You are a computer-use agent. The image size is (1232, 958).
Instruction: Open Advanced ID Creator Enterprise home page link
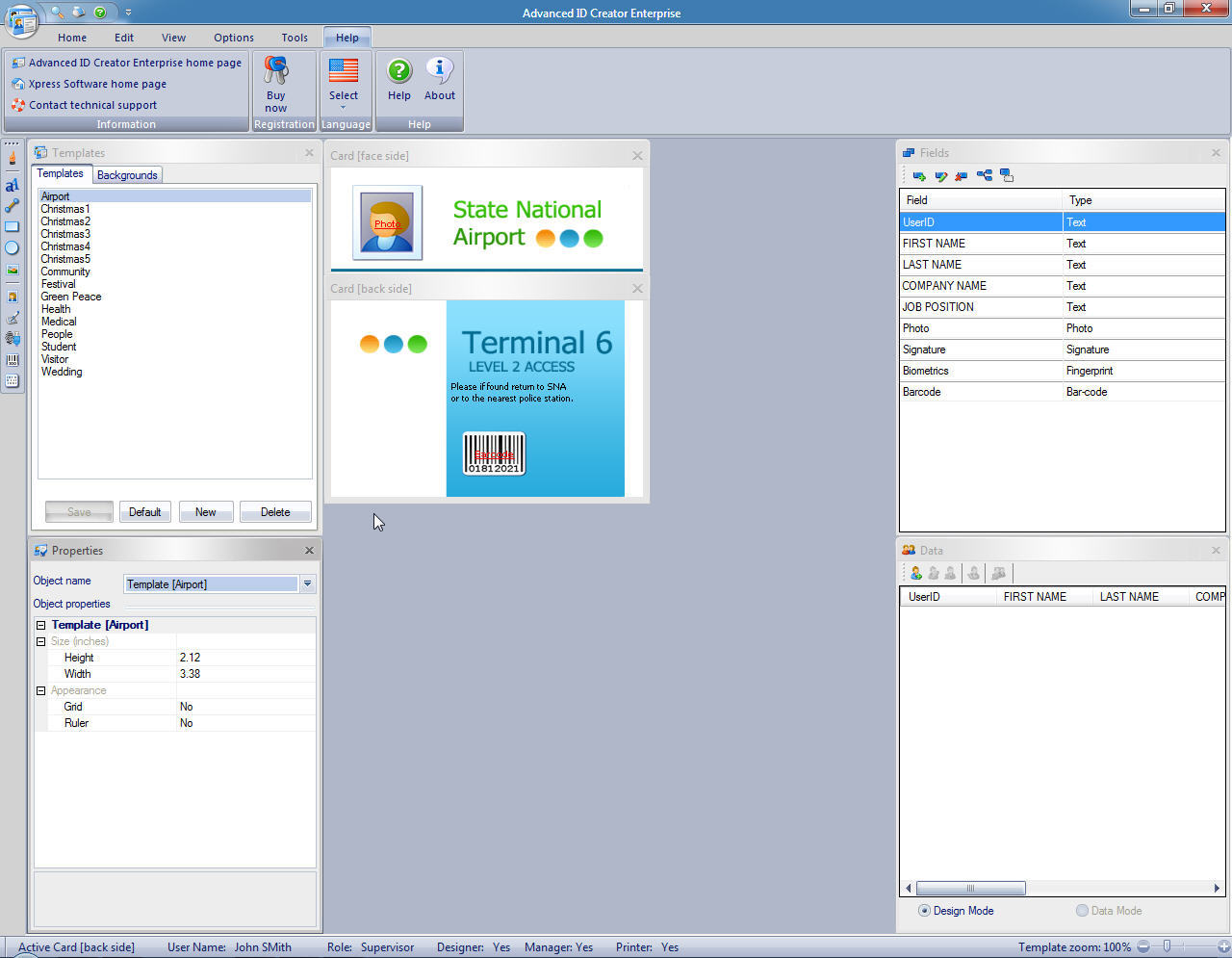pyautogui.click(x=126, y=63)
